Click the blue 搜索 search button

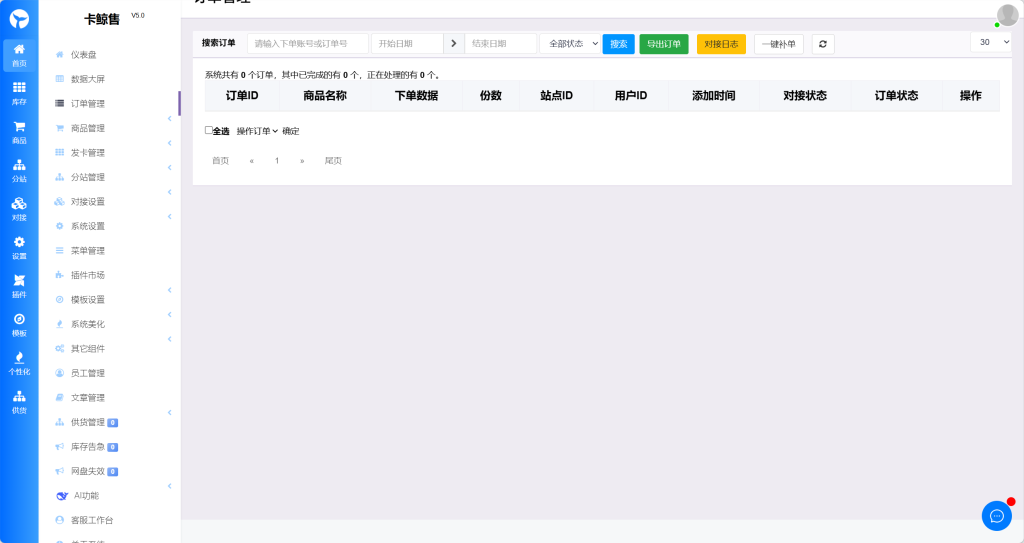pos(618,44)
